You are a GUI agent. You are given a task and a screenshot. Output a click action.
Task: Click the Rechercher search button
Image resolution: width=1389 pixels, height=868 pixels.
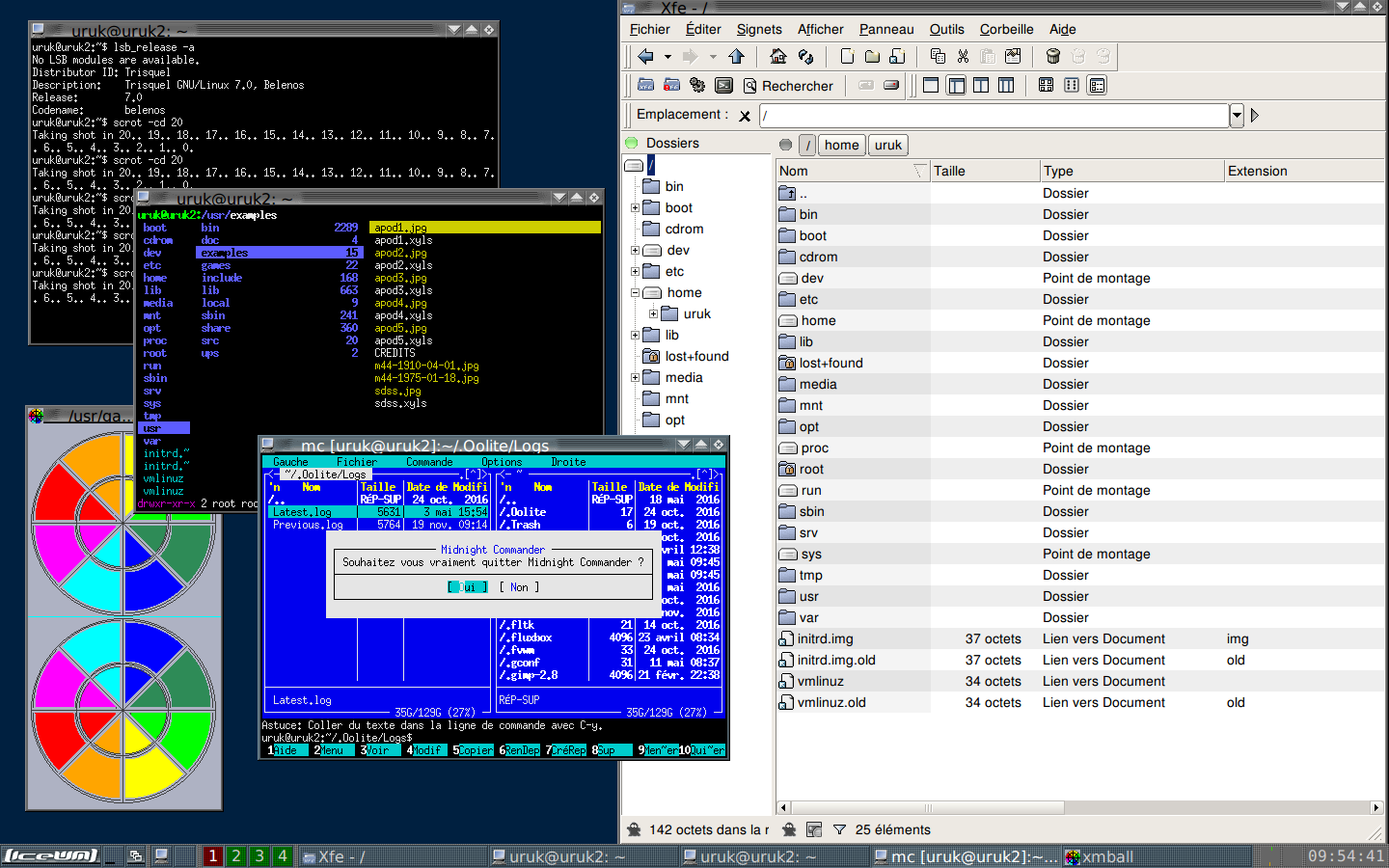tap(787, 86)
